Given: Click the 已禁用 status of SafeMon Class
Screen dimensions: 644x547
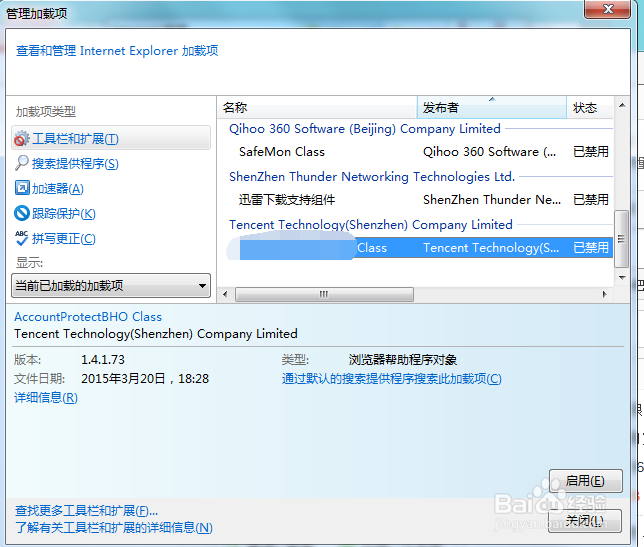Looking at the screenshot, I should pos(591,152).
